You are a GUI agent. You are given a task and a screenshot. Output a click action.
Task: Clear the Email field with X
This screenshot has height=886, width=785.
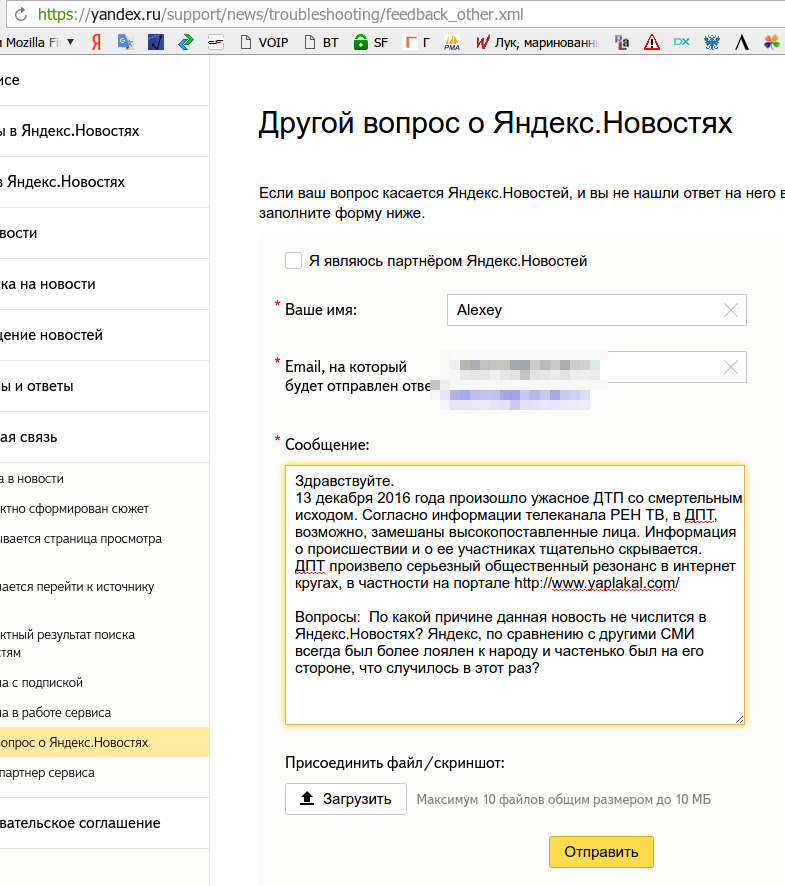click(x=731, y=367)
